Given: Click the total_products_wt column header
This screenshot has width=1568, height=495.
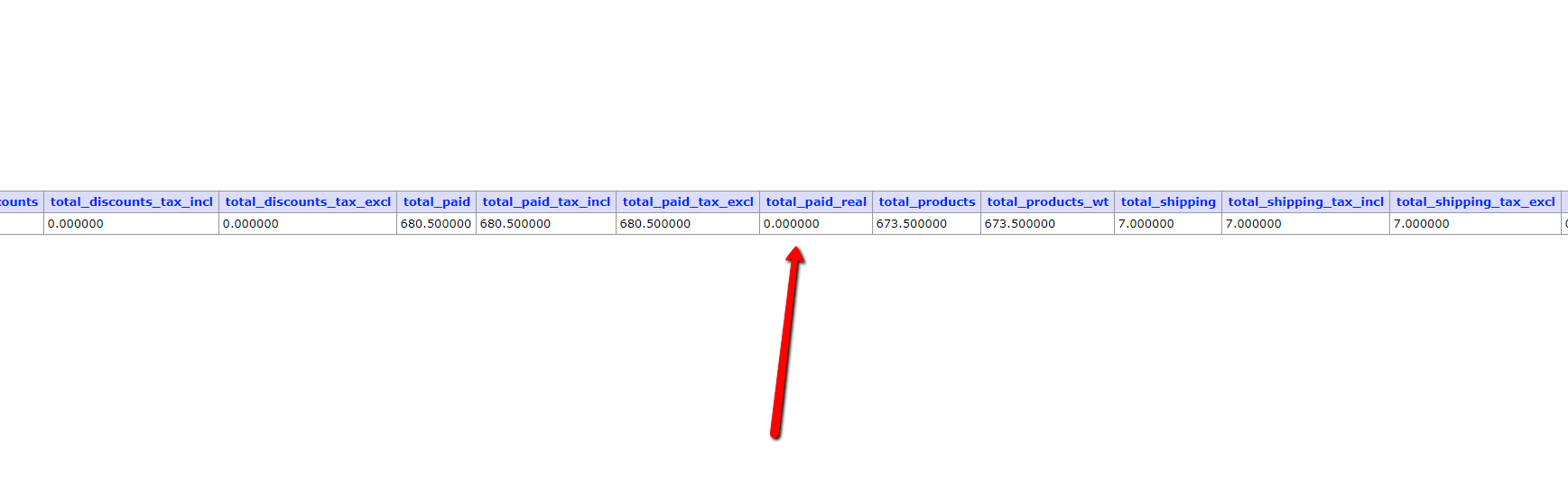Looking at the screenshot, I should tap(1048, 202).
